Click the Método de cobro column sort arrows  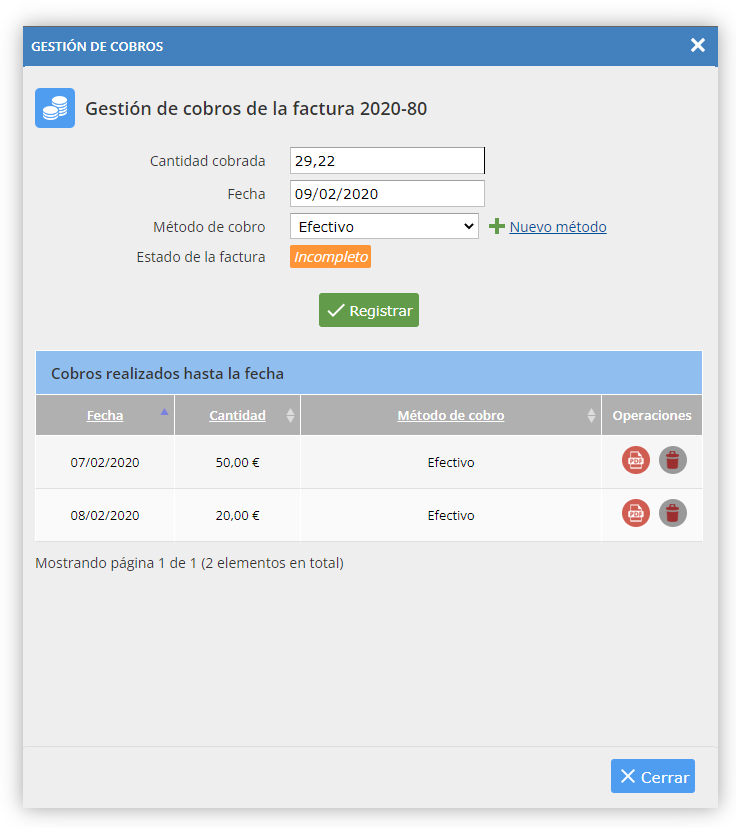coord(591,416)
